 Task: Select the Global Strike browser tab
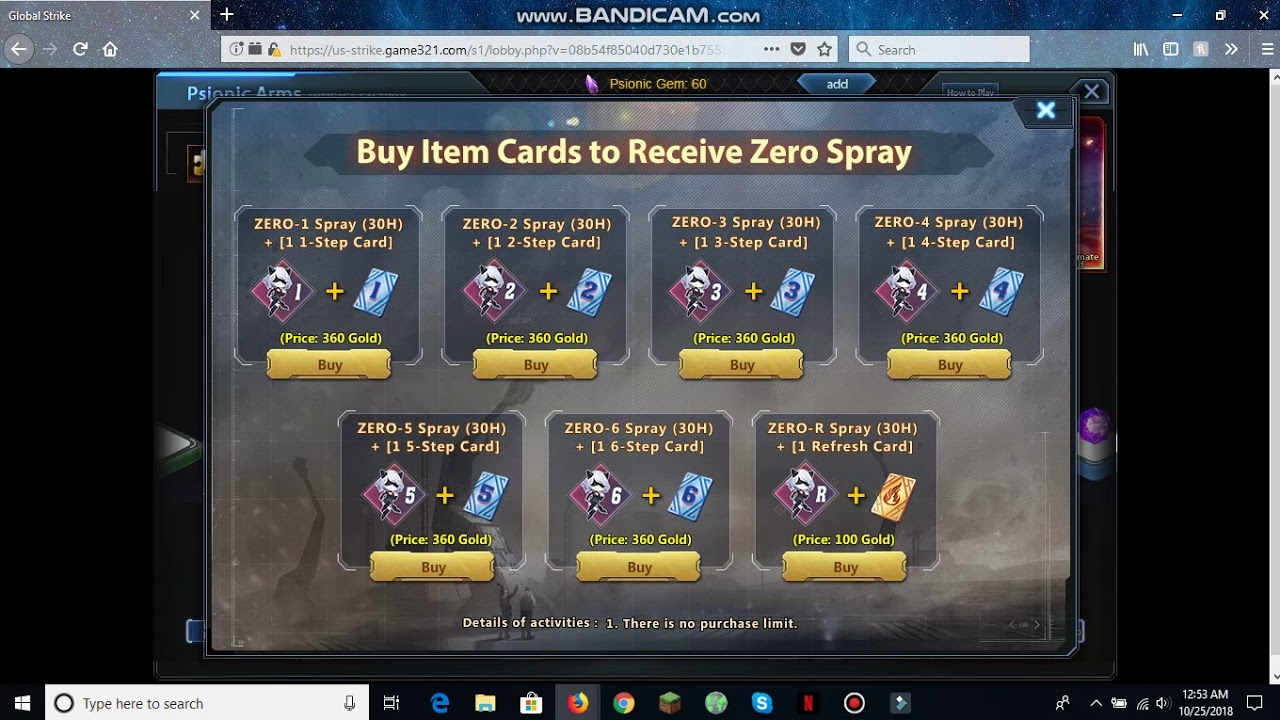tap(95, 15)
